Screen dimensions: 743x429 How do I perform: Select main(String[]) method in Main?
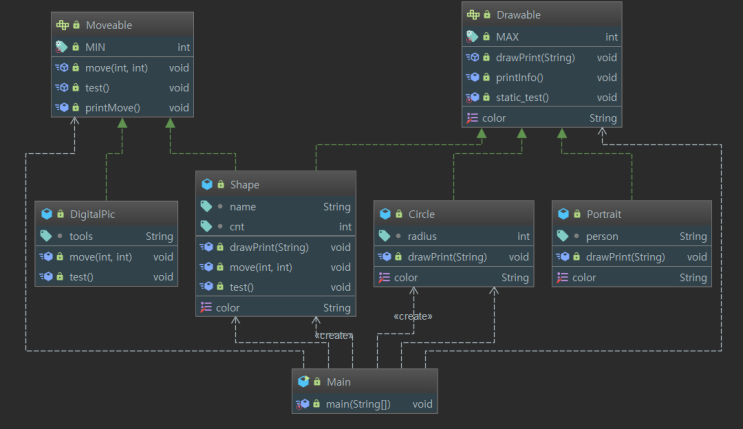click(359, 404)
